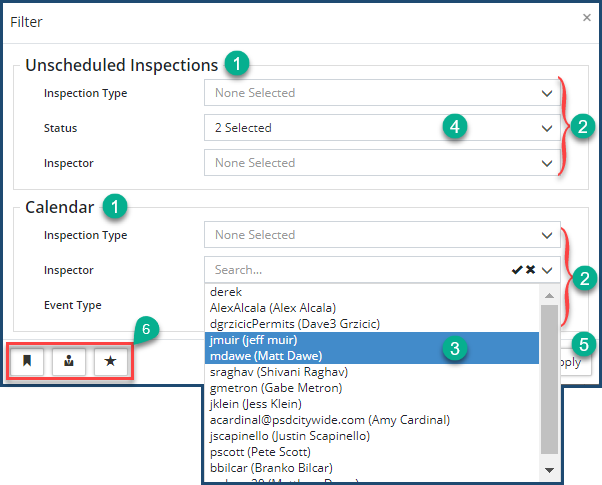Image resolution: width=602 pixels, height=485 pixels.
Task: Collapse the Calendar Inspector dropdown chevron
Action: point(547,270)
